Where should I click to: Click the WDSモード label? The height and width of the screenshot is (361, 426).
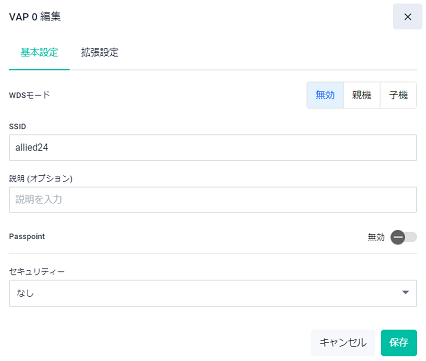coord(29,95)
